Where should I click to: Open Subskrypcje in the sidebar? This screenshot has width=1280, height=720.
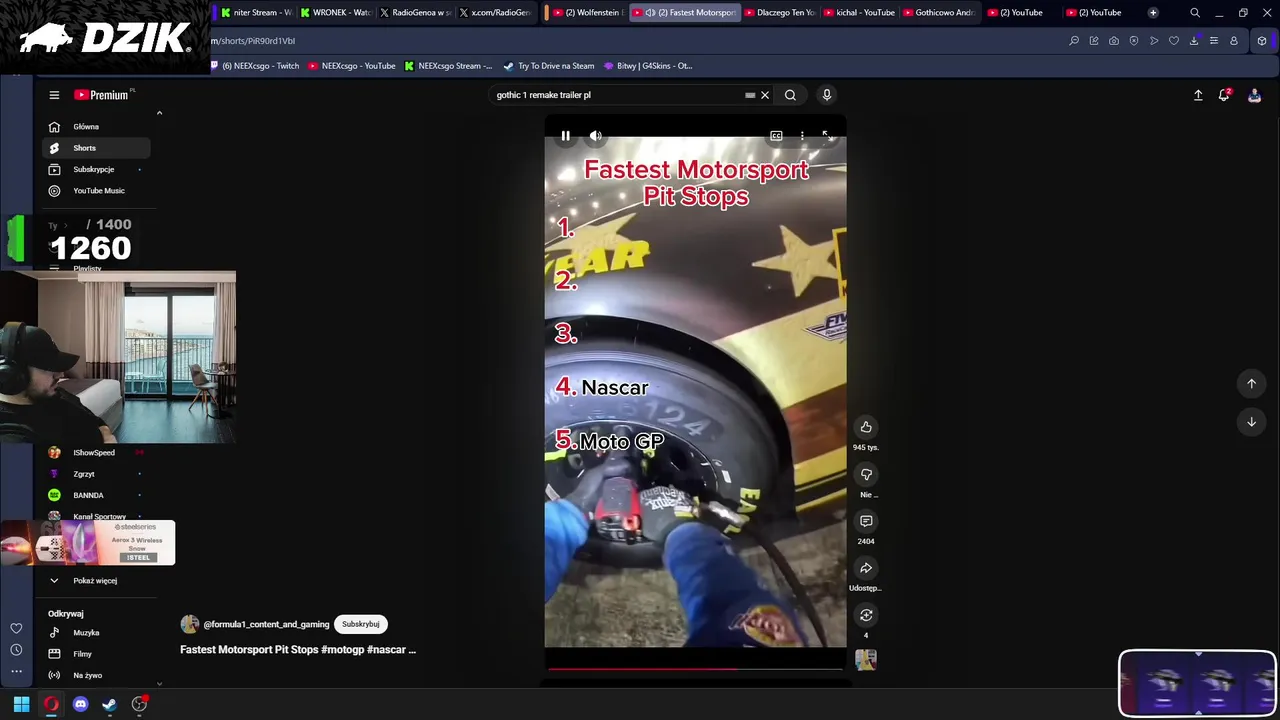coord(96,169)
